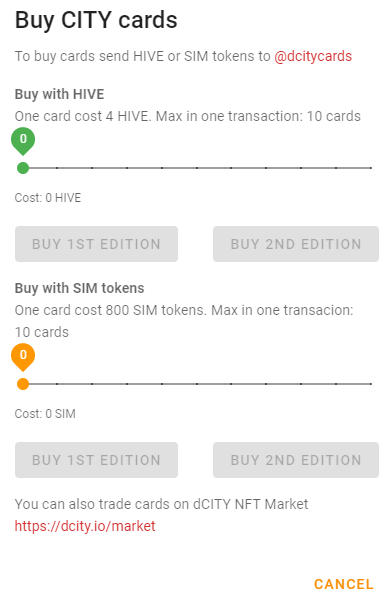Click Buy 1st Edition under Buy with SIM tokens
Viewport: 389px width, 604px height.
click(96, 460)
